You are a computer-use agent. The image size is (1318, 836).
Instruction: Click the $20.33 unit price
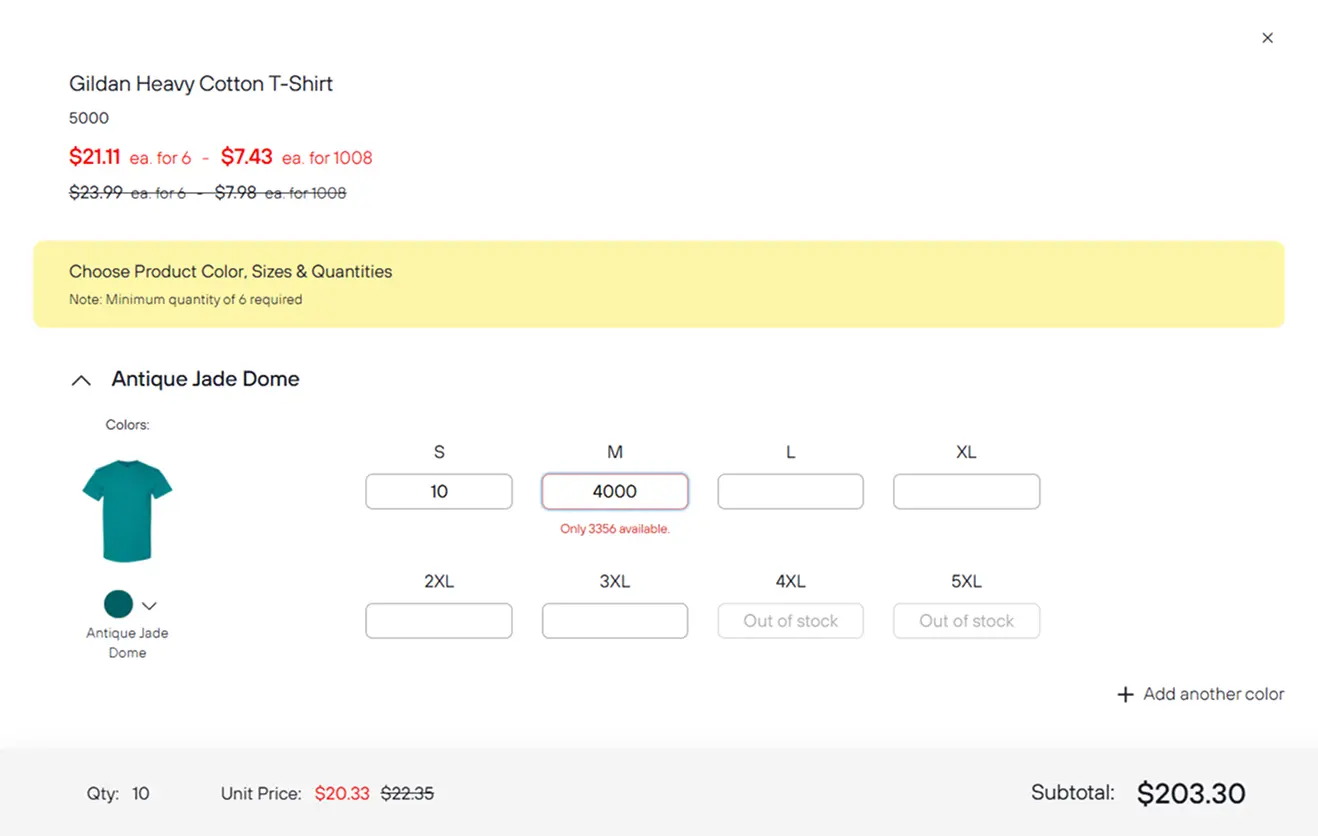pyautogui.click(x=342, y=794)
